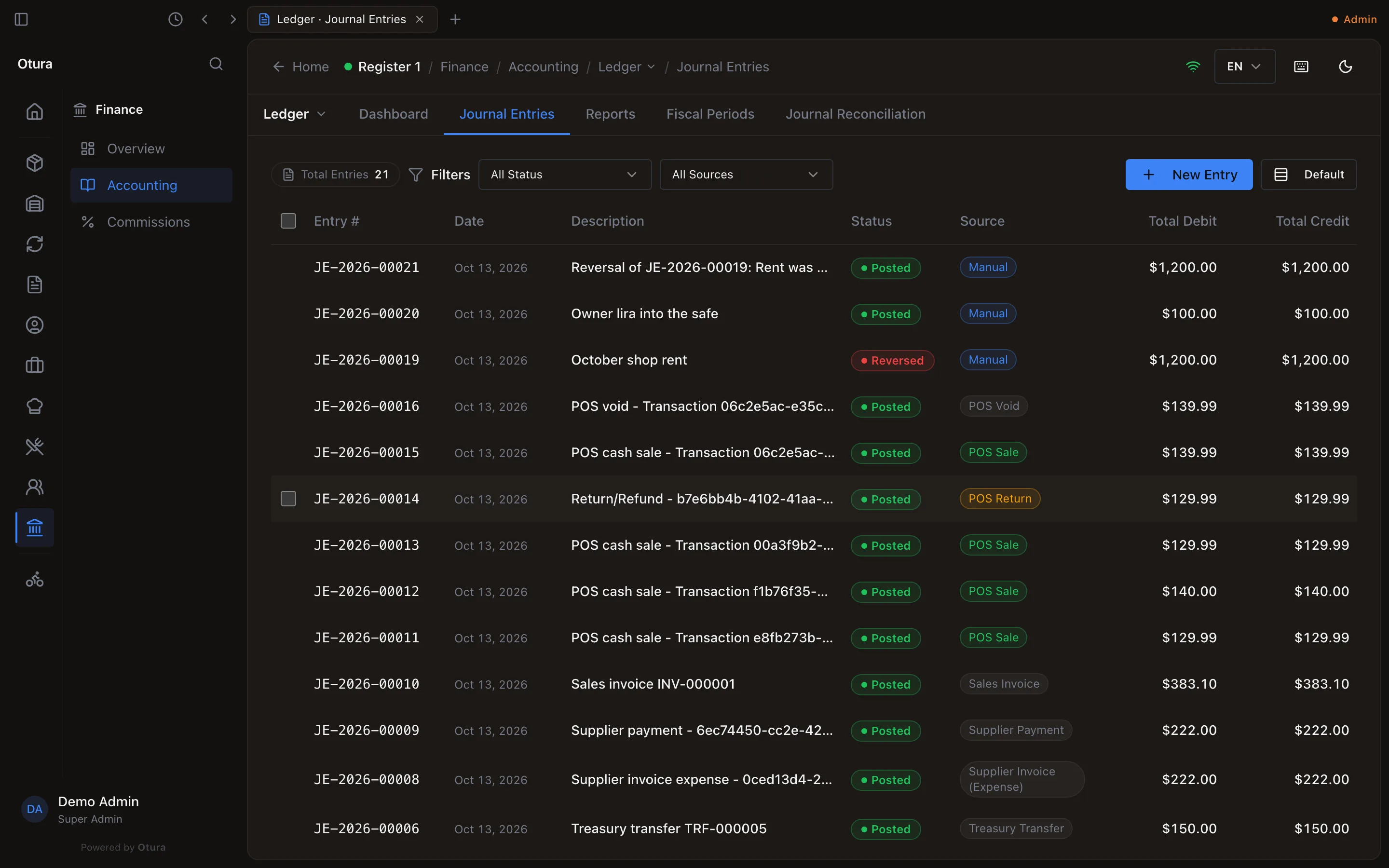Expand the Ledger breadcrumb dropdown
Screen dimensions: 1389x868
point(626,67)
